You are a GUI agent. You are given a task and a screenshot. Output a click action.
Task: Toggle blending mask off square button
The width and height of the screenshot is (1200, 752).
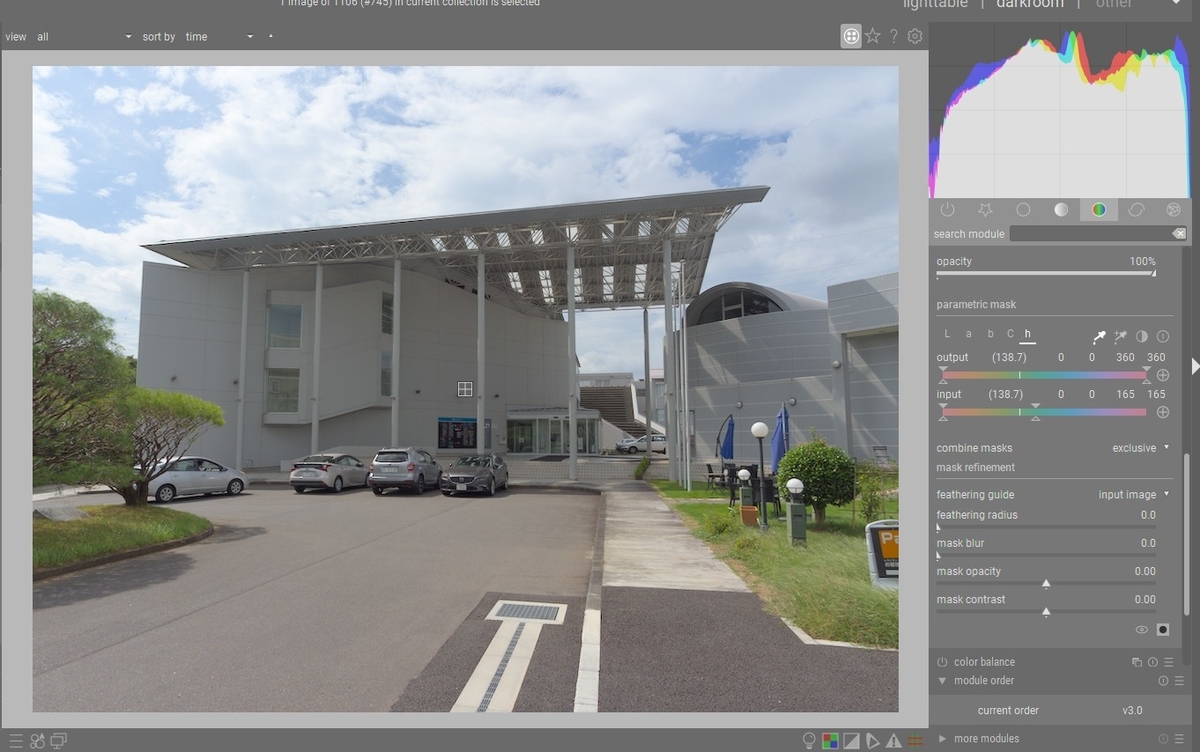point(1163,630)
